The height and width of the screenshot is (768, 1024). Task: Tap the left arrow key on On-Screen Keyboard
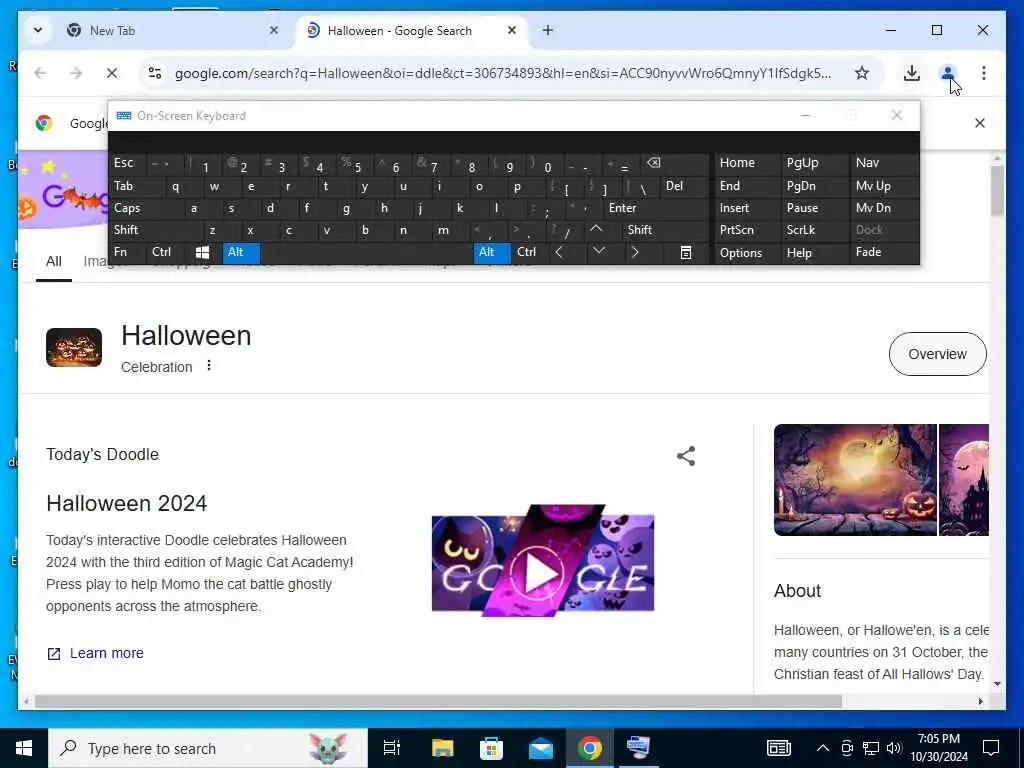[559, 252]
